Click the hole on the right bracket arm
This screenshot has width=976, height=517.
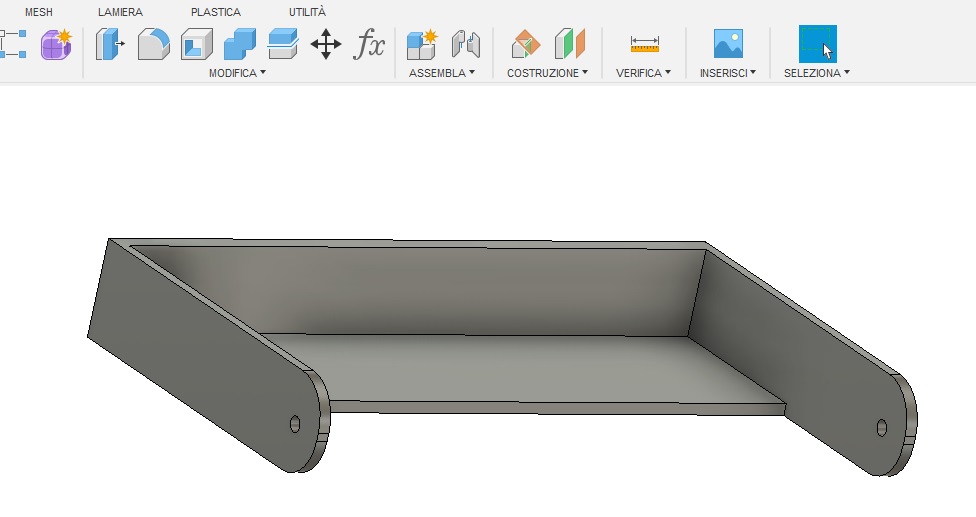coord(881,427)
